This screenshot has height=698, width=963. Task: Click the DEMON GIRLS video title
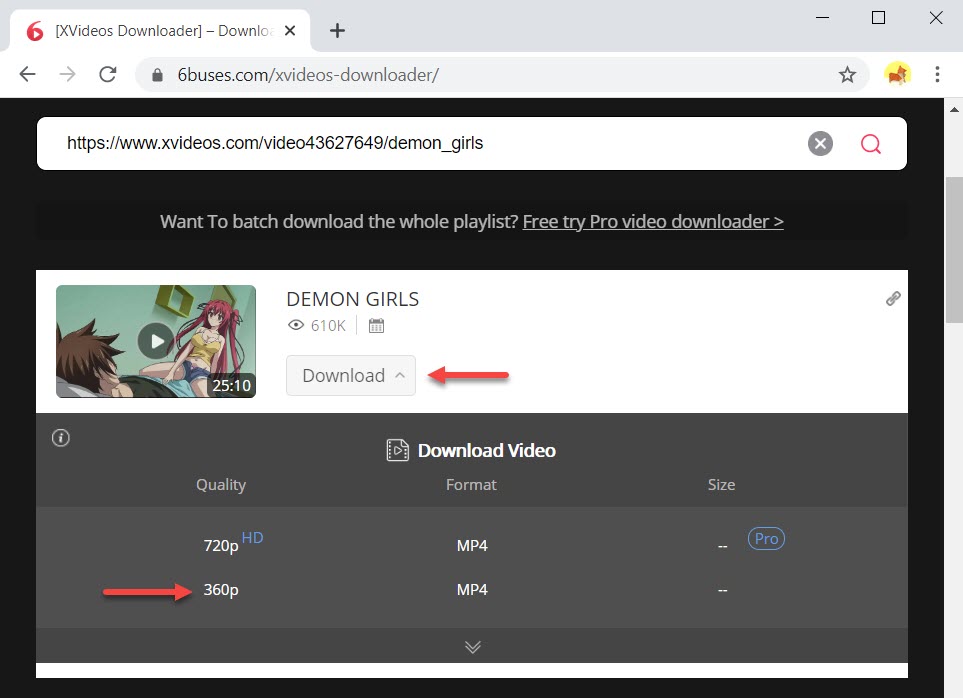click(x=353, y=299)
